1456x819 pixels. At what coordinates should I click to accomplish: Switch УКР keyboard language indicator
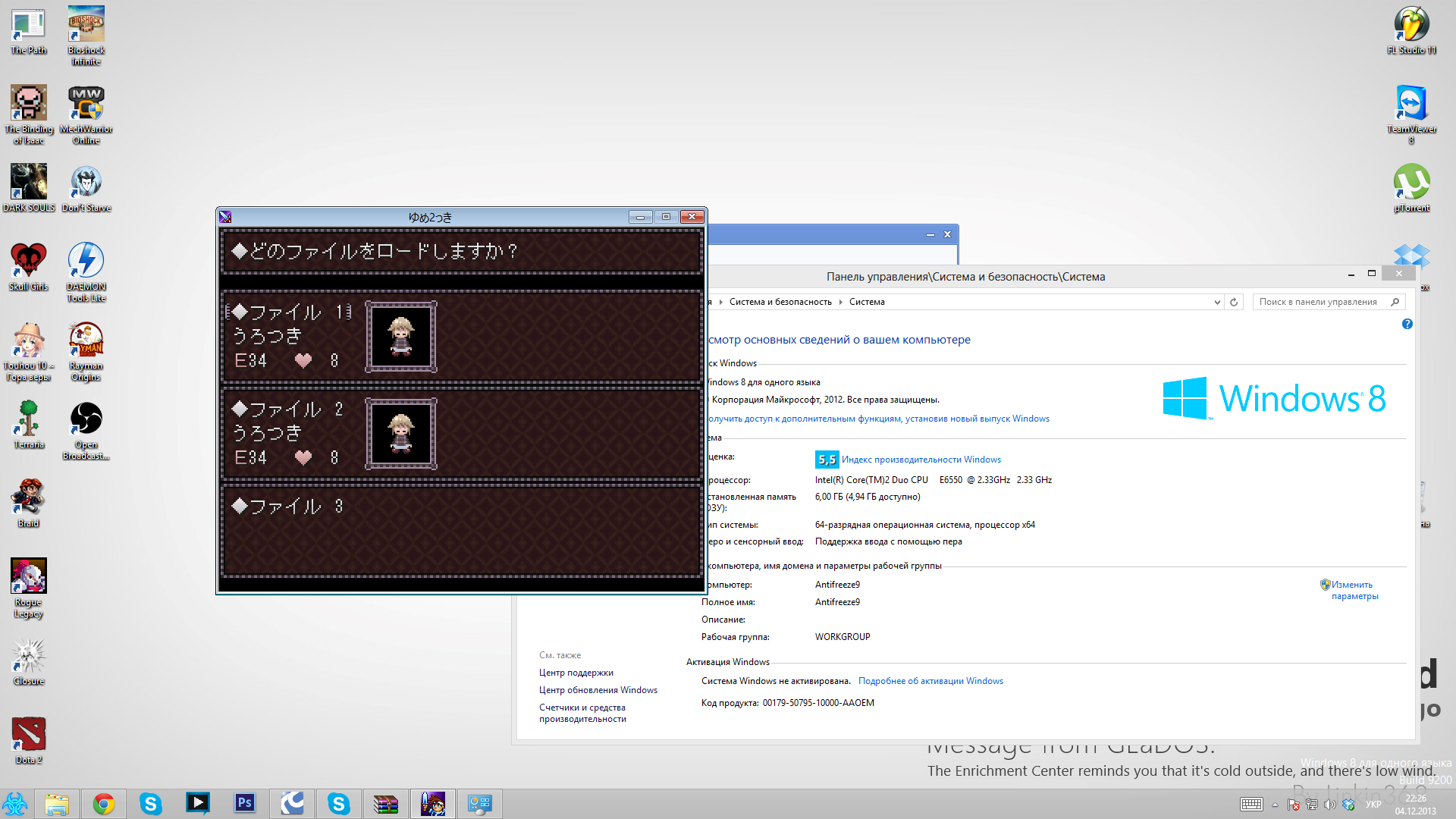[x=1373, y=805]
